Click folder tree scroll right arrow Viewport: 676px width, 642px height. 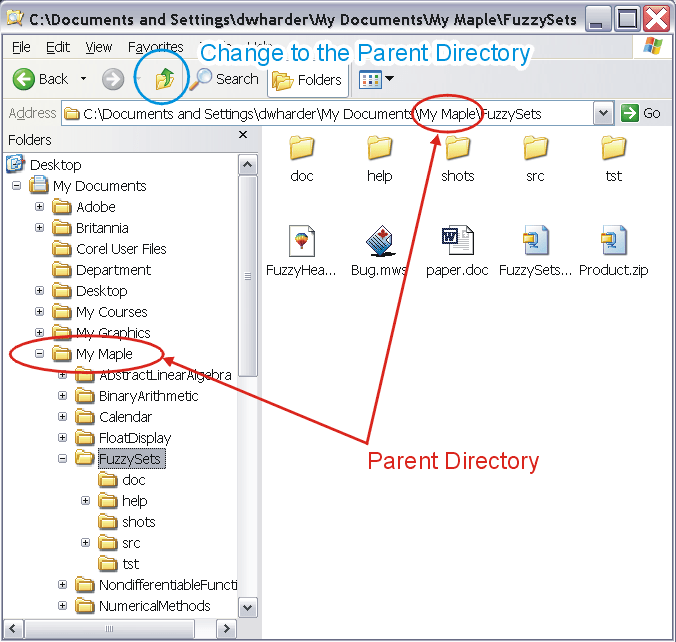coord(226,628)
